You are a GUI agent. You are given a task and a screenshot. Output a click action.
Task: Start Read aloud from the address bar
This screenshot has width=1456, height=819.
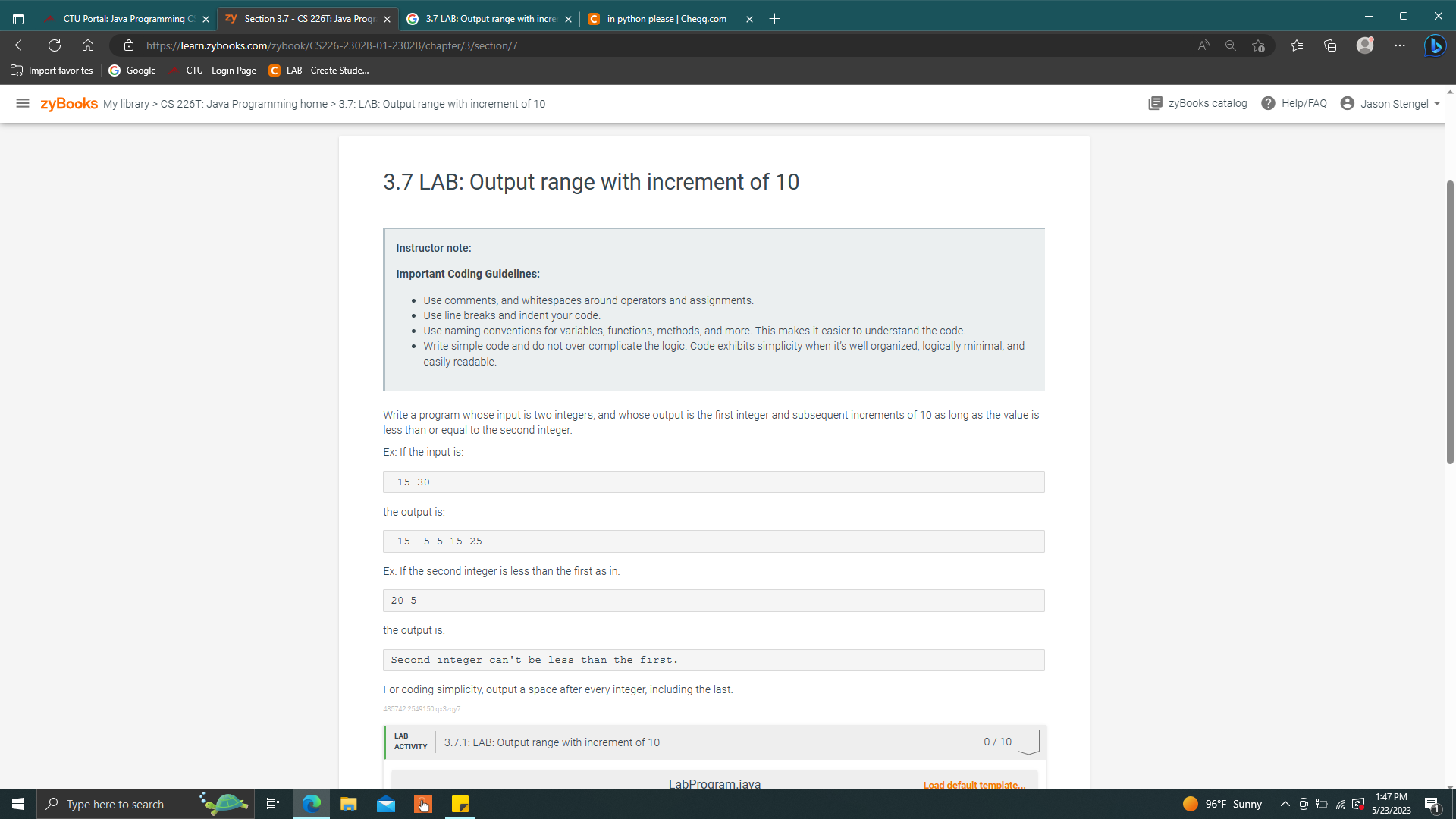click(1203, 45)
